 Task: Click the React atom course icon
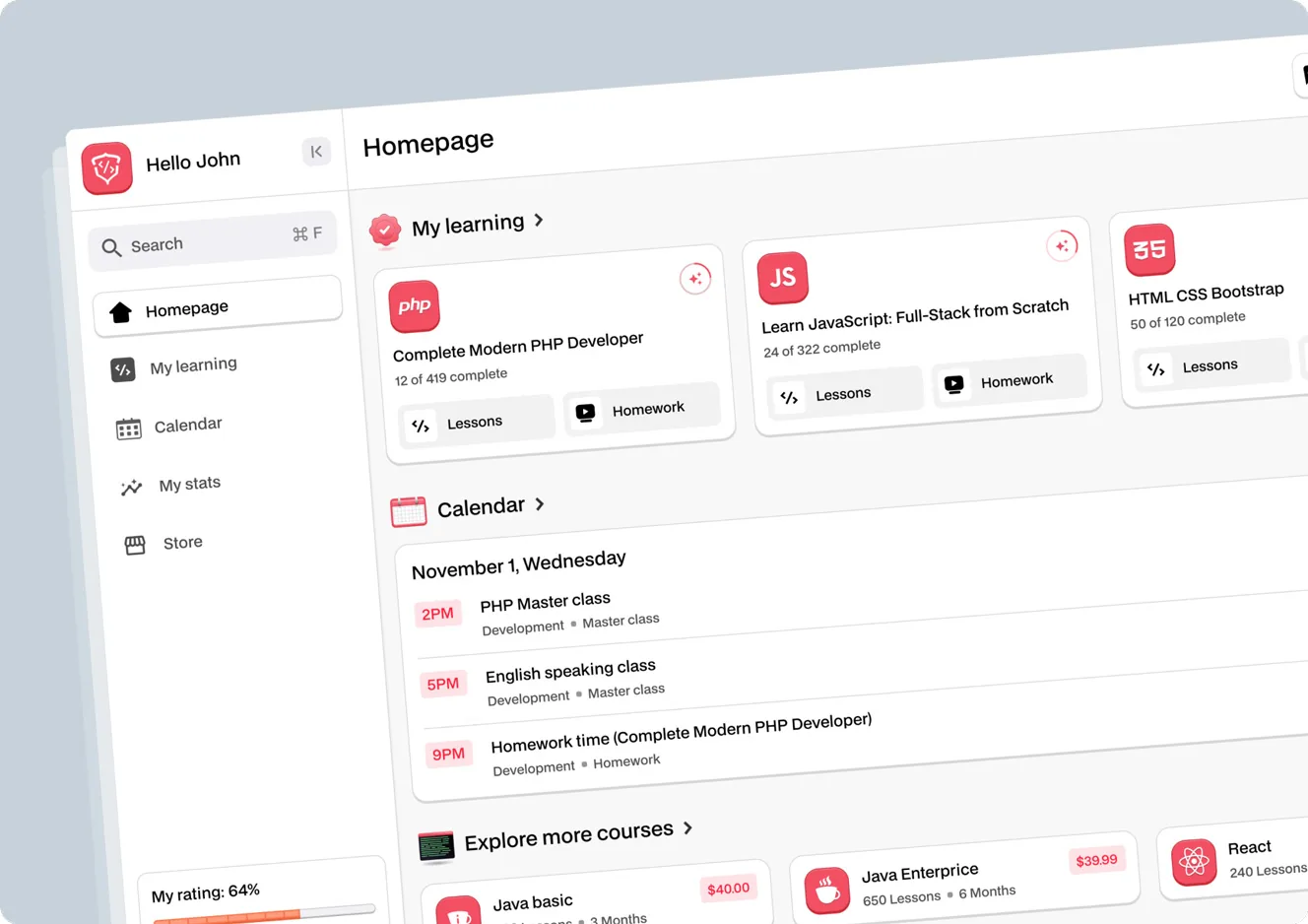tap(1194, 862)
